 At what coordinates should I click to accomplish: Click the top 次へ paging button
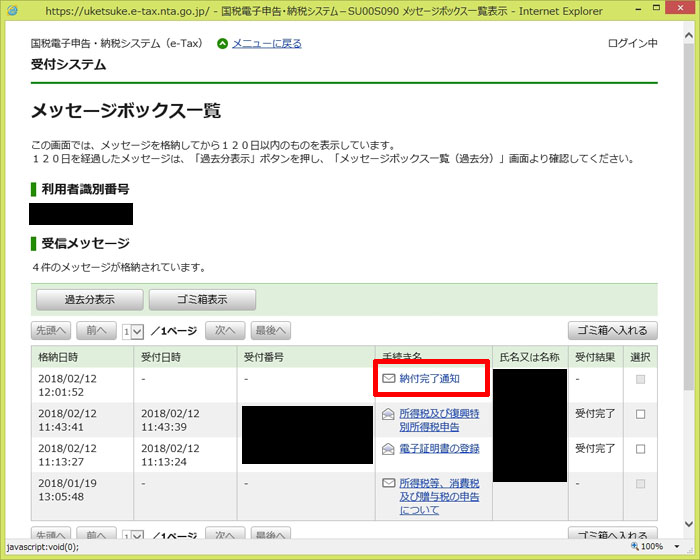click(225, 330)
